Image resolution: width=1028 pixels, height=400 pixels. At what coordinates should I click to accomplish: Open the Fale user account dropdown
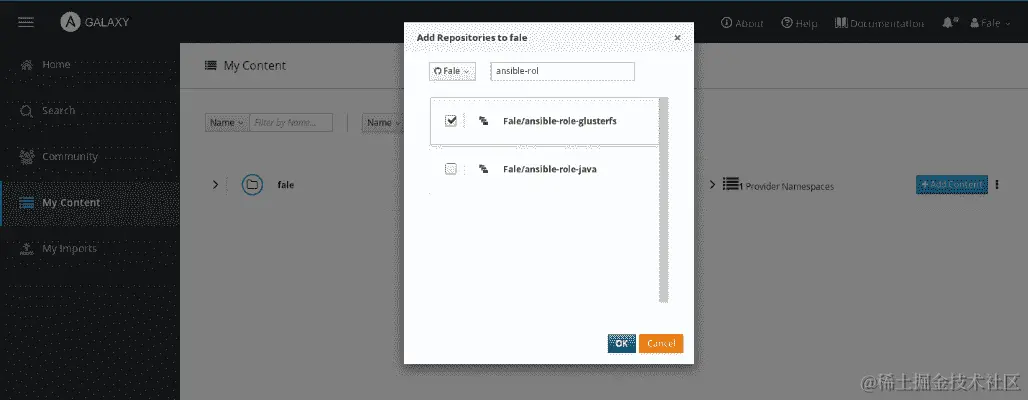point(990,23)
